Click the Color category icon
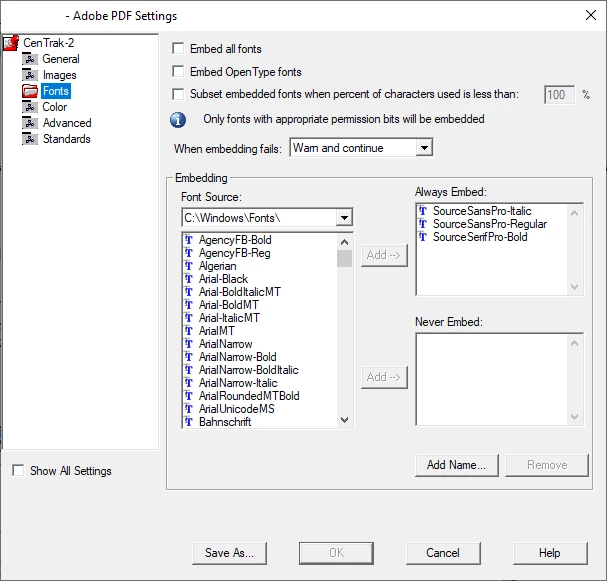 coord(30,107)
